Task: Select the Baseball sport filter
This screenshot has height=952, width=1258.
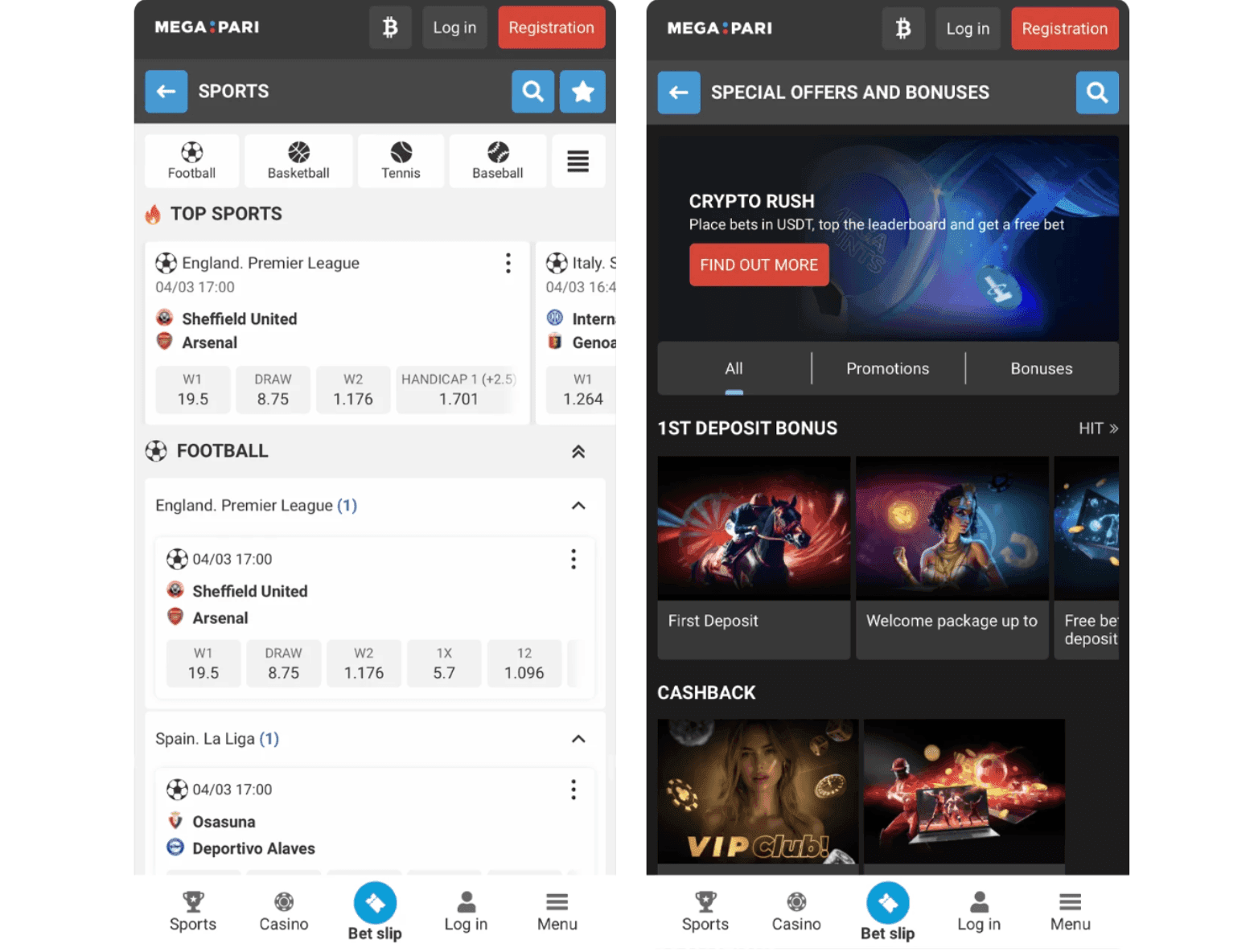Action: pos(497,161)
